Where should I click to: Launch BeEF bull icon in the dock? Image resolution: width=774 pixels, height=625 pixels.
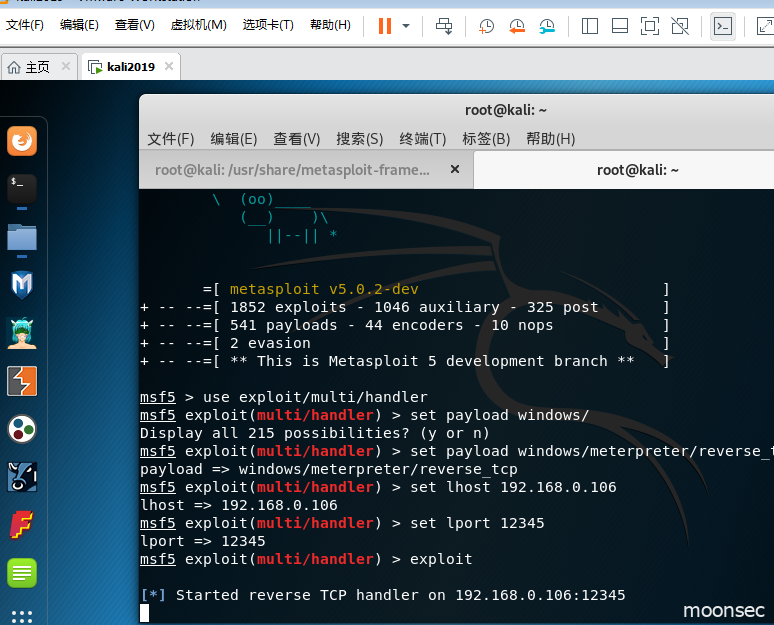pyautogui.click(x=22, y=477)
